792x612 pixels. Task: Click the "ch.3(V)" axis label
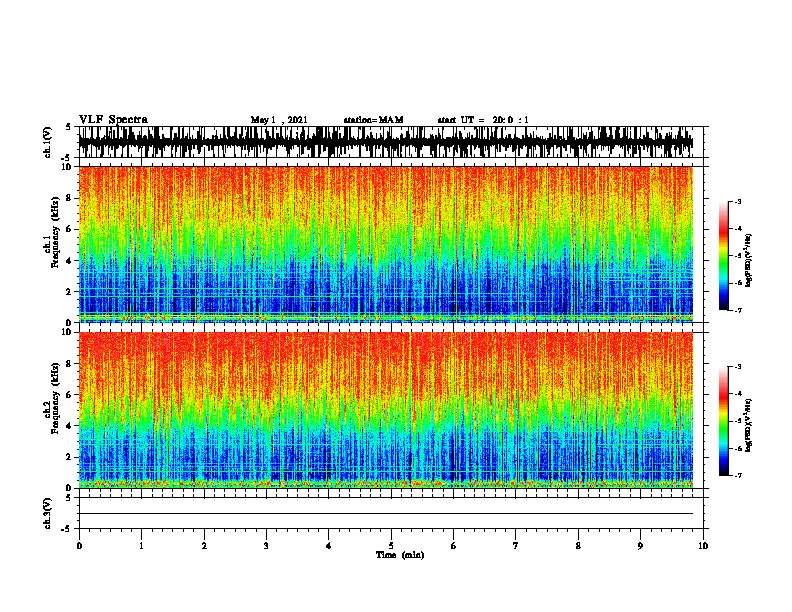point(47,513)
